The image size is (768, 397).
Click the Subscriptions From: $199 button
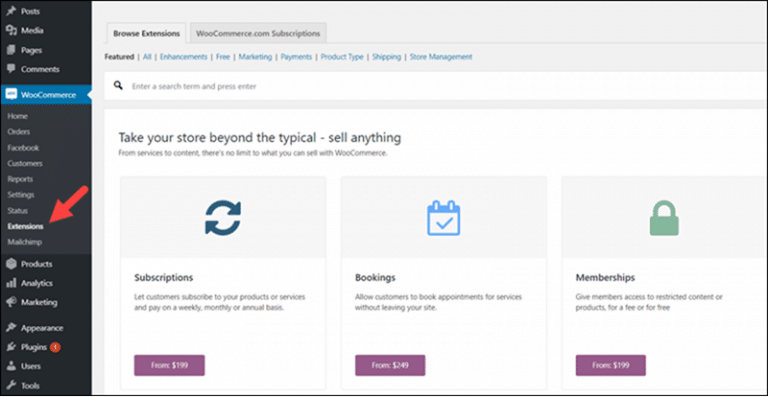coord(169,365)
